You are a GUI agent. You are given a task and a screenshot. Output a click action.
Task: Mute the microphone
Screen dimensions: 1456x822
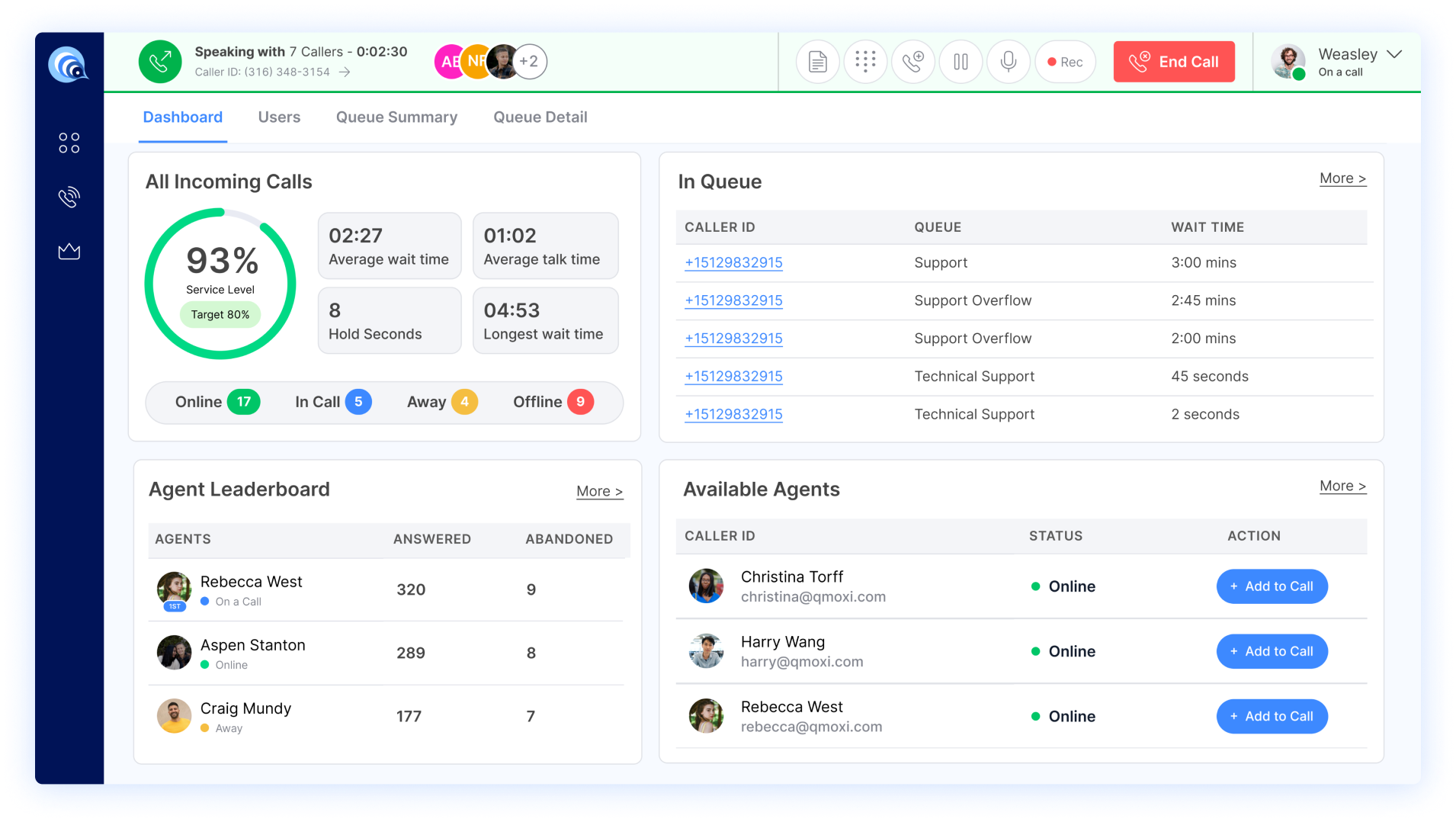coord(1008,61)
